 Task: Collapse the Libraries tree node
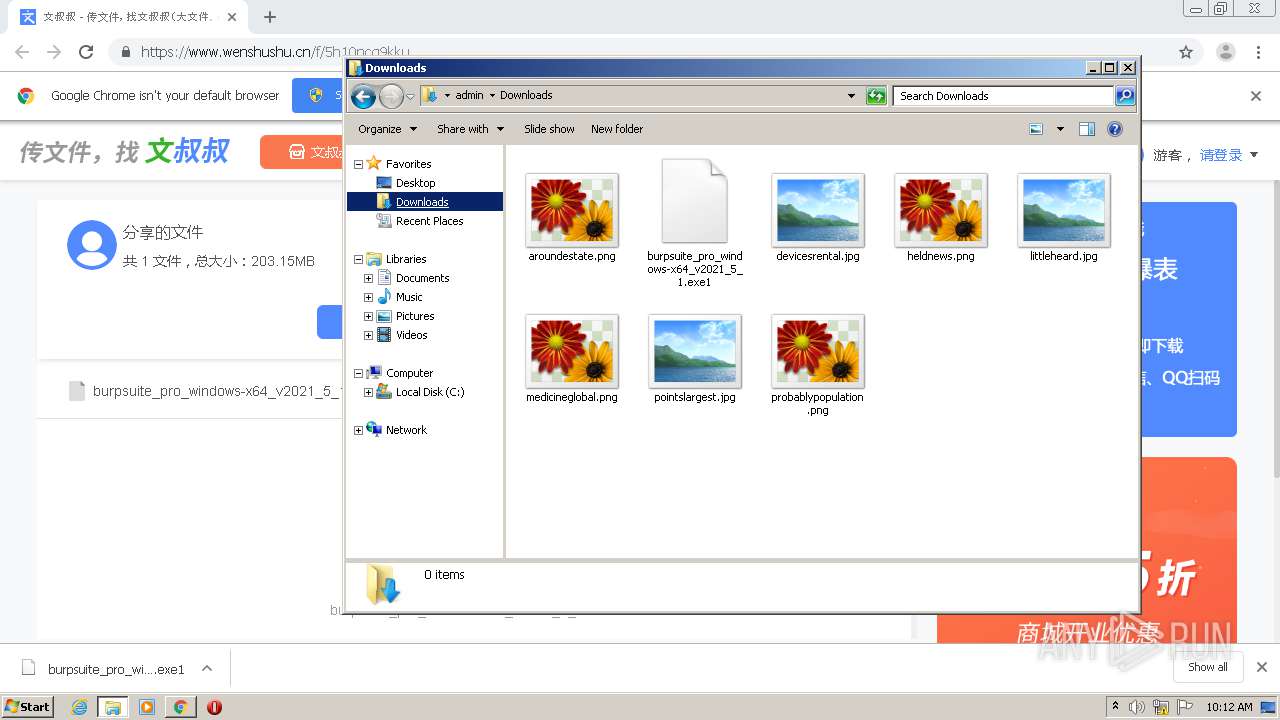358,259
